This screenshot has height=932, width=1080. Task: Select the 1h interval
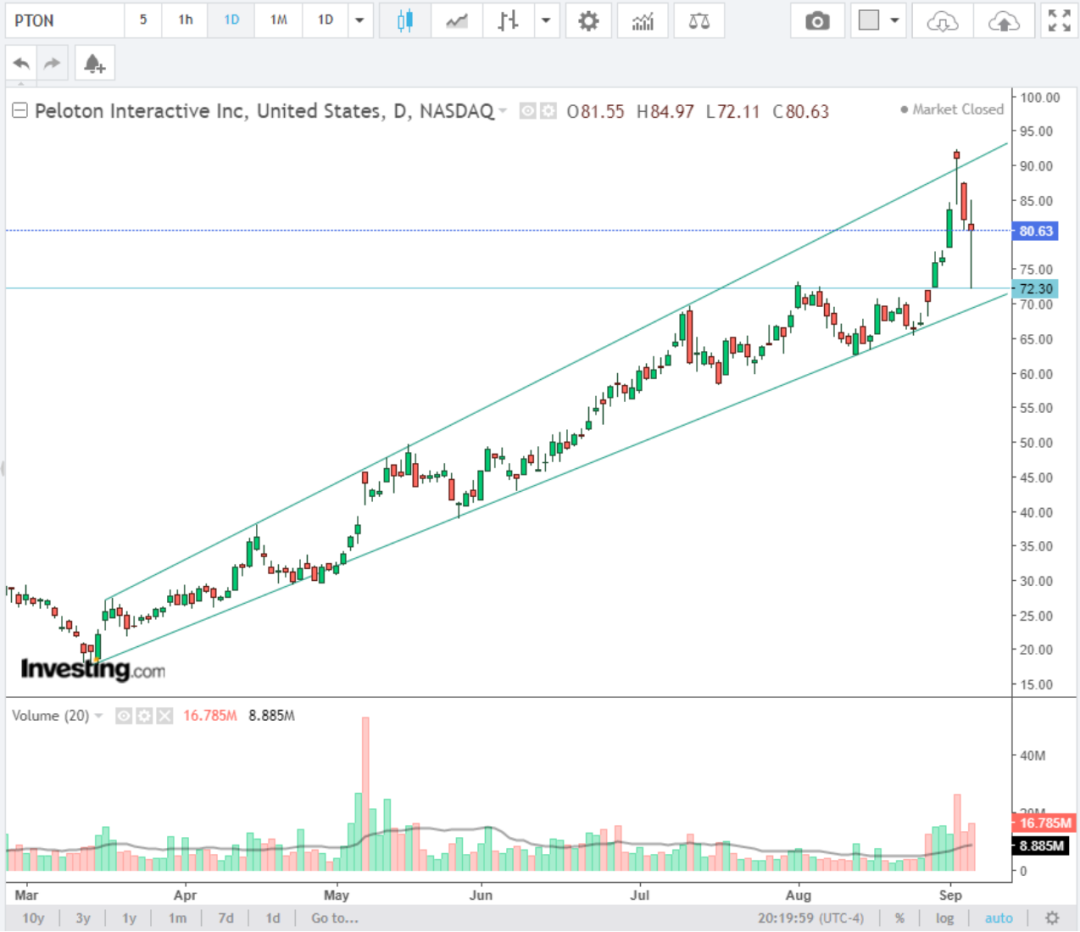[185, 20]
